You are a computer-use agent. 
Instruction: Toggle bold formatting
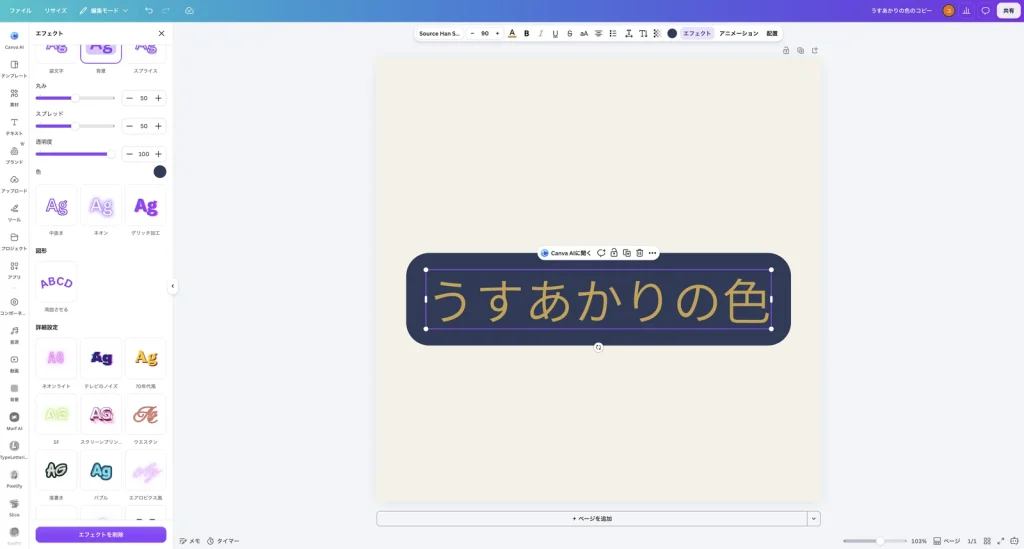526,33
